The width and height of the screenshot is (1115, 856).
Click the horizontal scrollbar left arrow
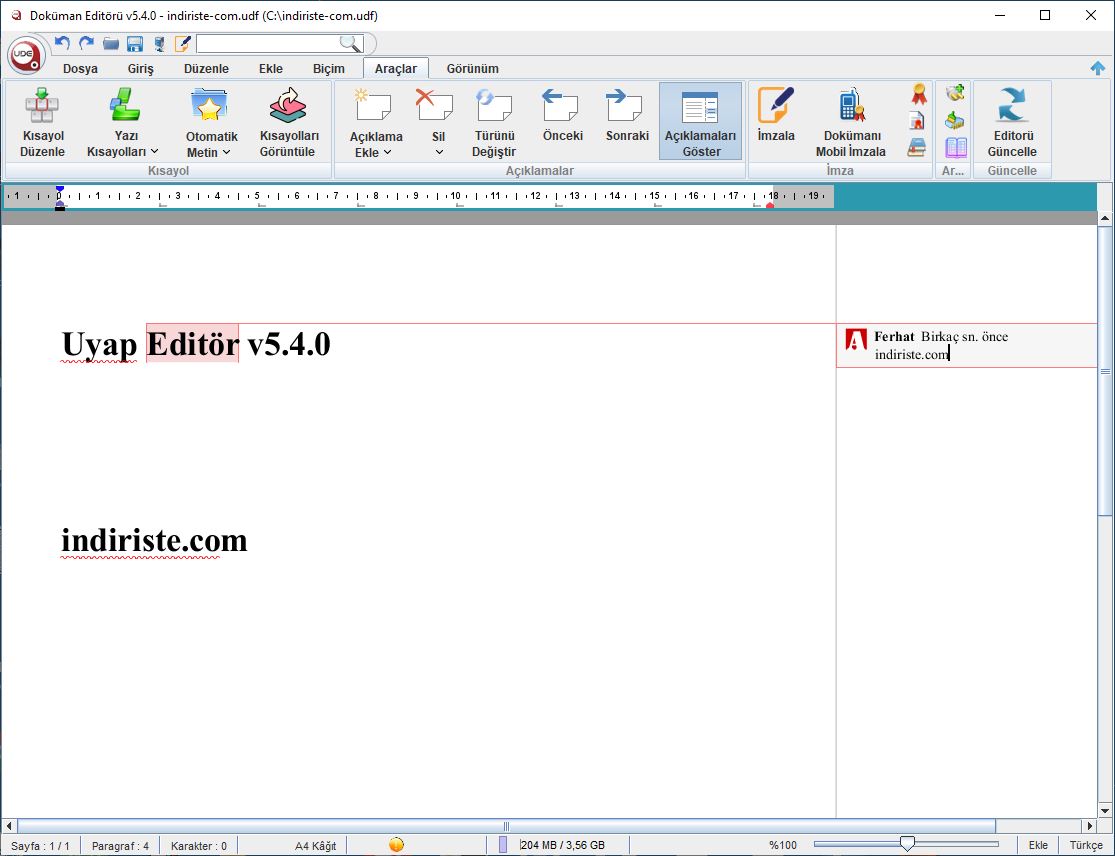[9, 825]
